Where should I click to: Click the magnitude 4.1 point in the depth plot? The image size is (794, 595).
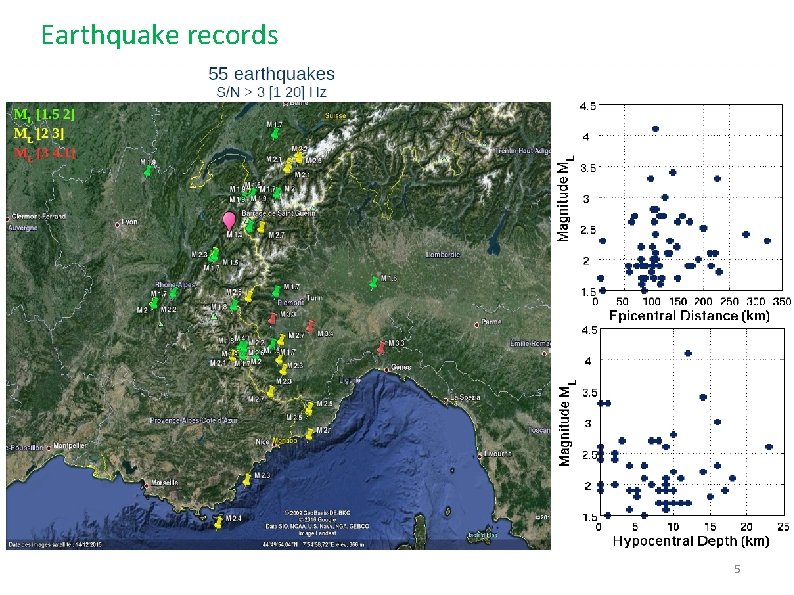coord(688,353)
